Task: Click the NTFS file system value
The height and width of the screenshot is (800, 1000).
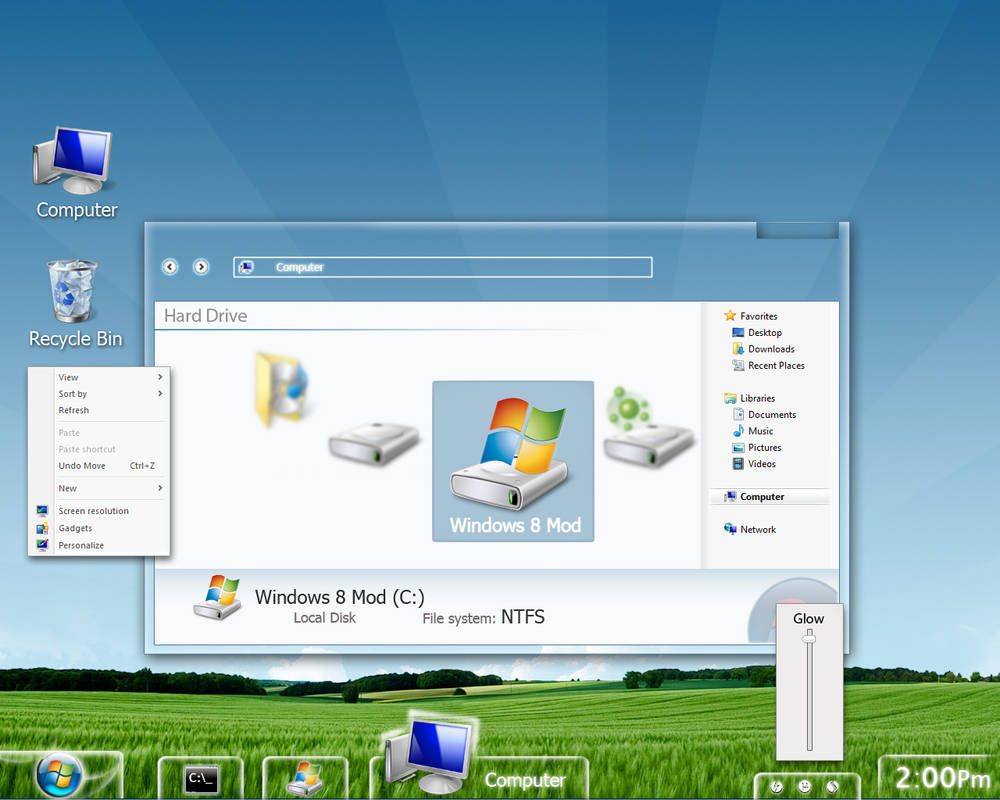Action: pos(522,617)
